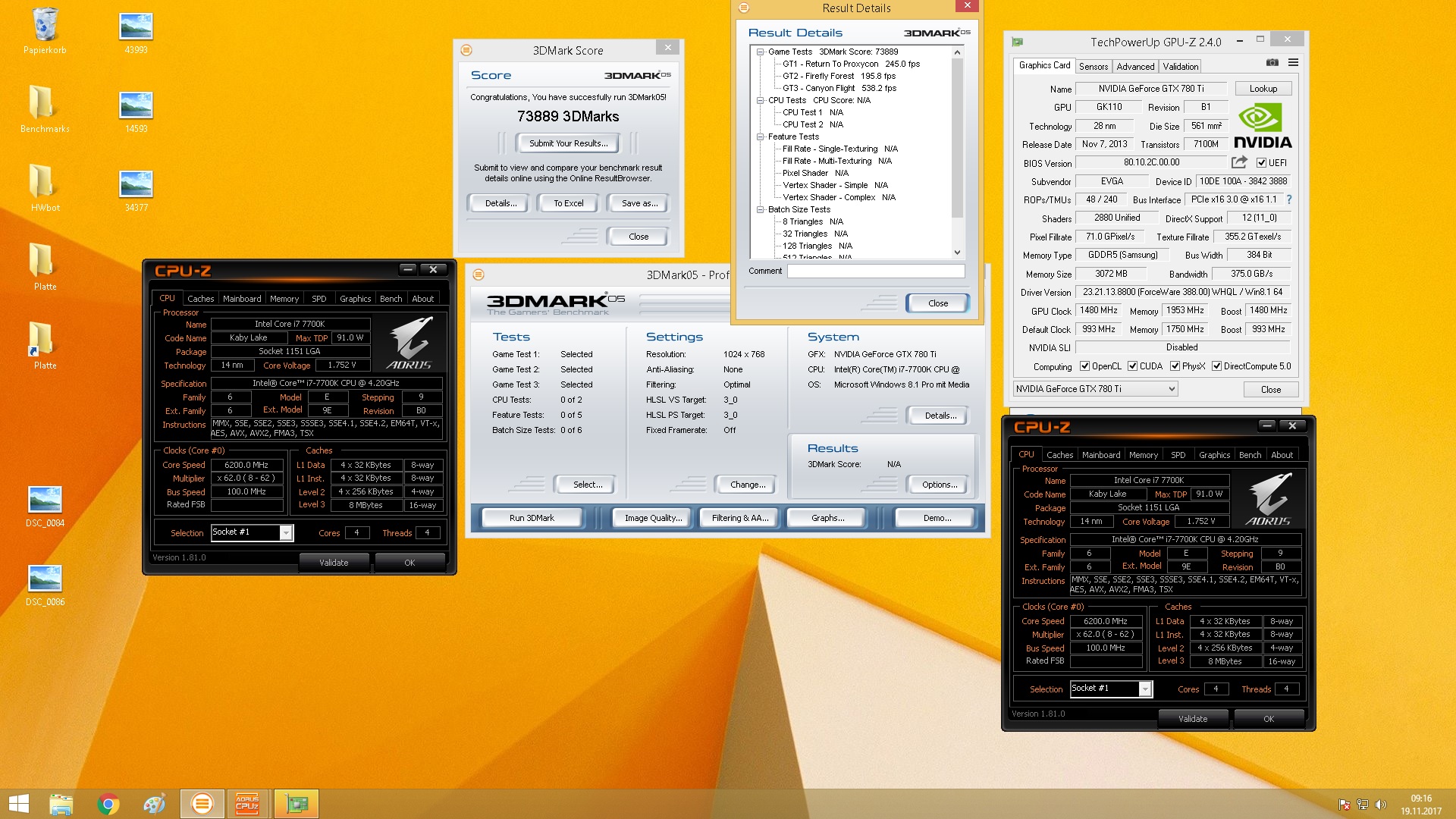Toggle the DirectCompute 5.0 checkbox

pyautogui.click(x=1217, y=366)
